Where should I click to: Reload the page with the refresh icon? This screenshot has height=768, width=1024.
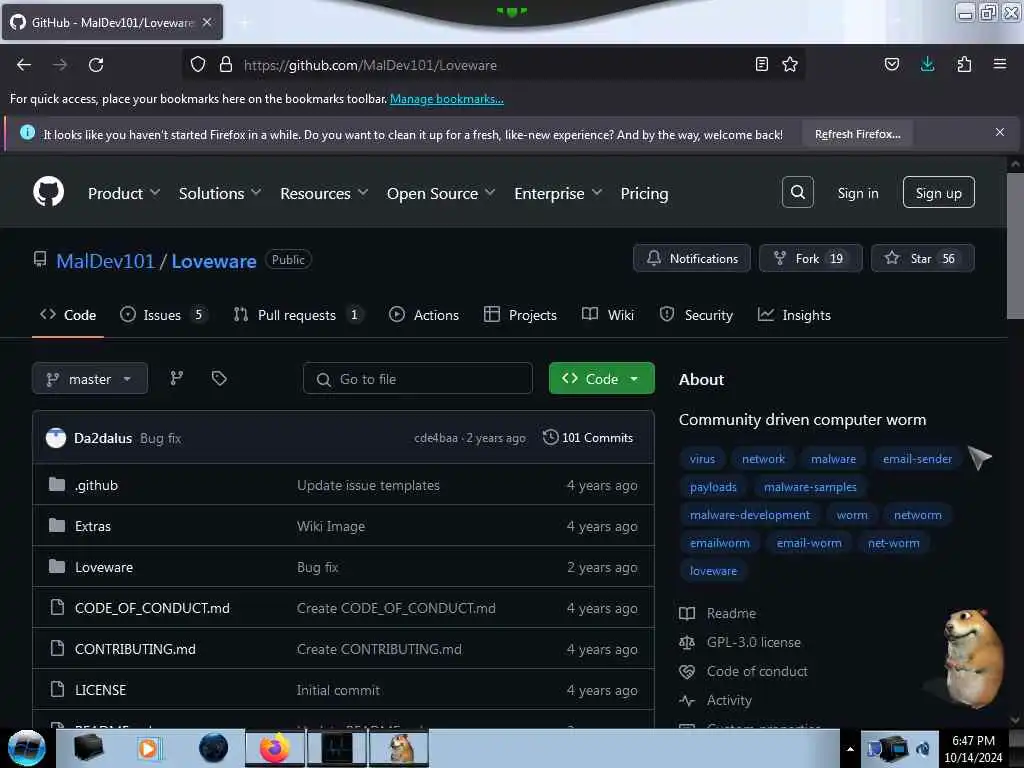pyautogui.click(x=96, y=65)
